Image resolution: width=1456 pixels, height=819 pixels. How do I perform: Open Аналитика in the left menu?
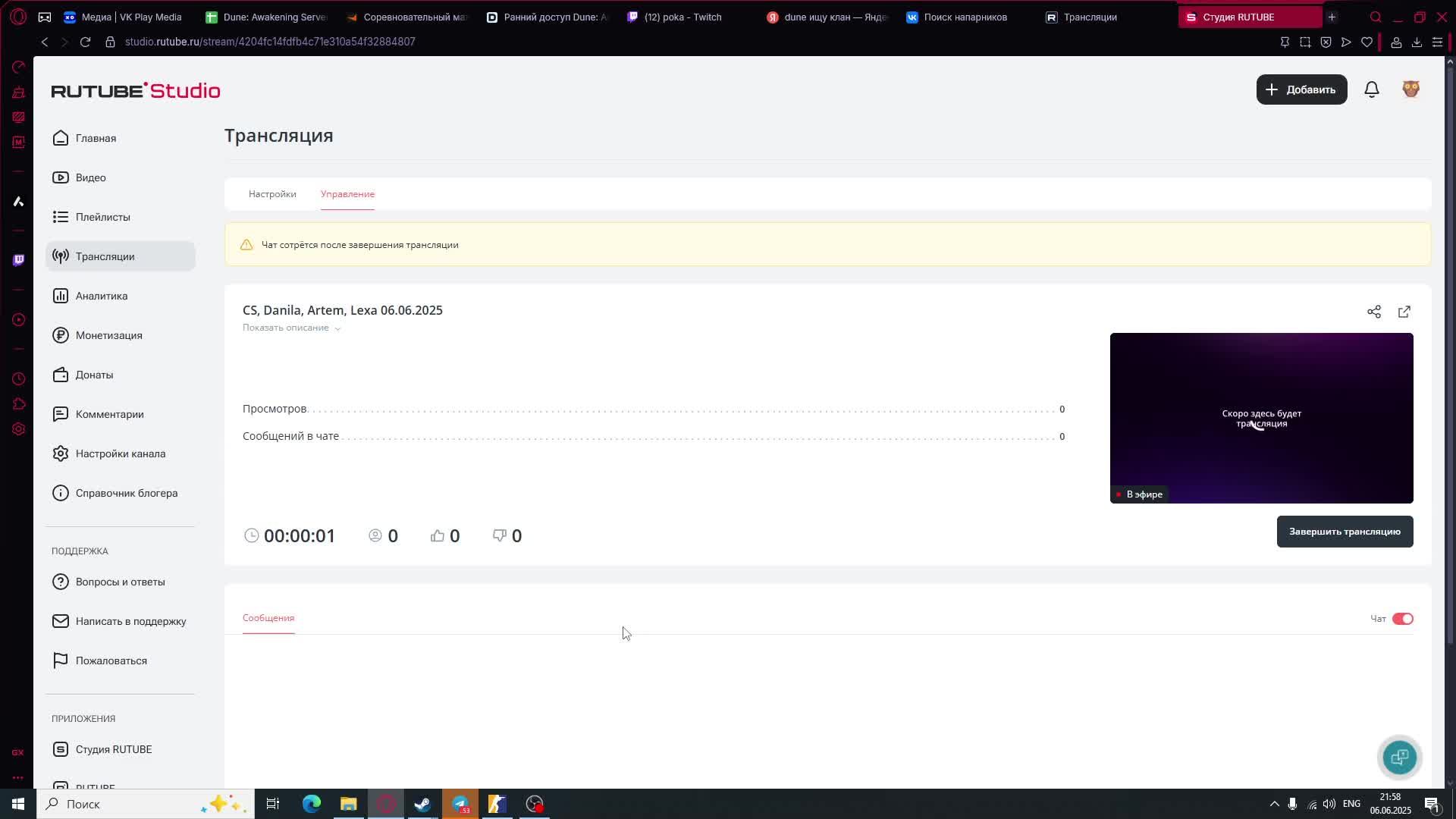click(x=101, y=296)
